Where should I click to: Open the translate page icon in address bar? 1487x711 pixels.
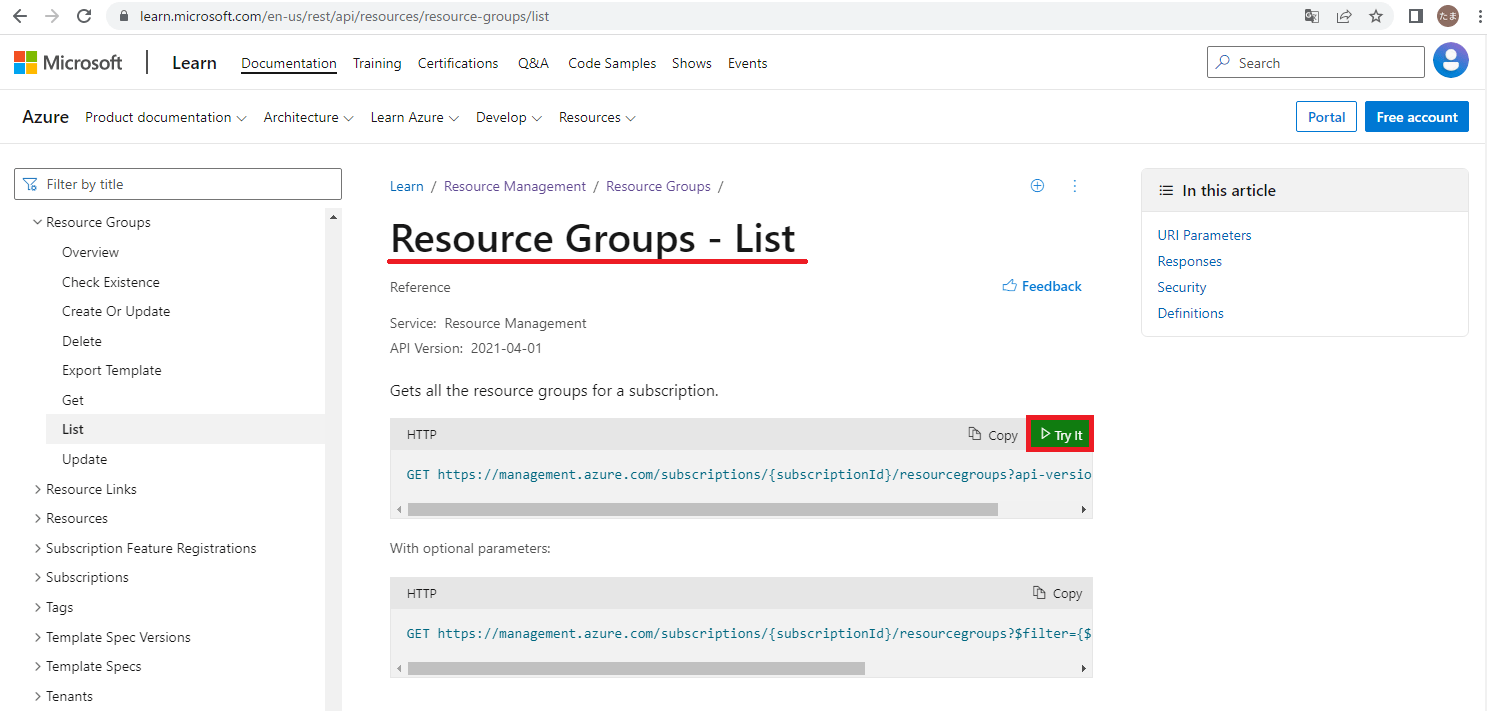click(1312, 16)
